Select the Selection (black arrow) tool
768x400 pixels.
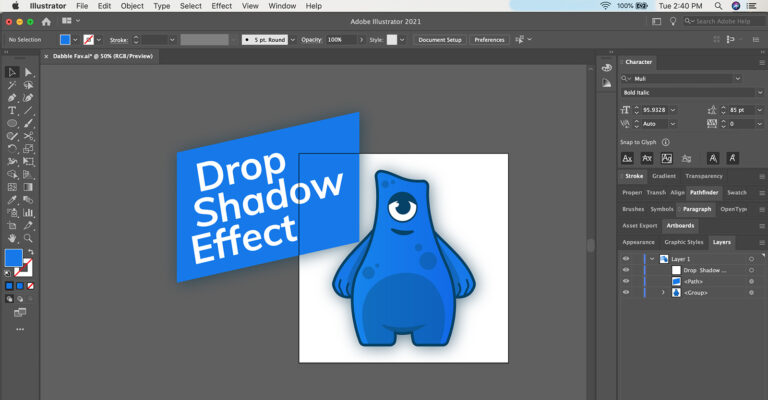click(x=12, y=72)
